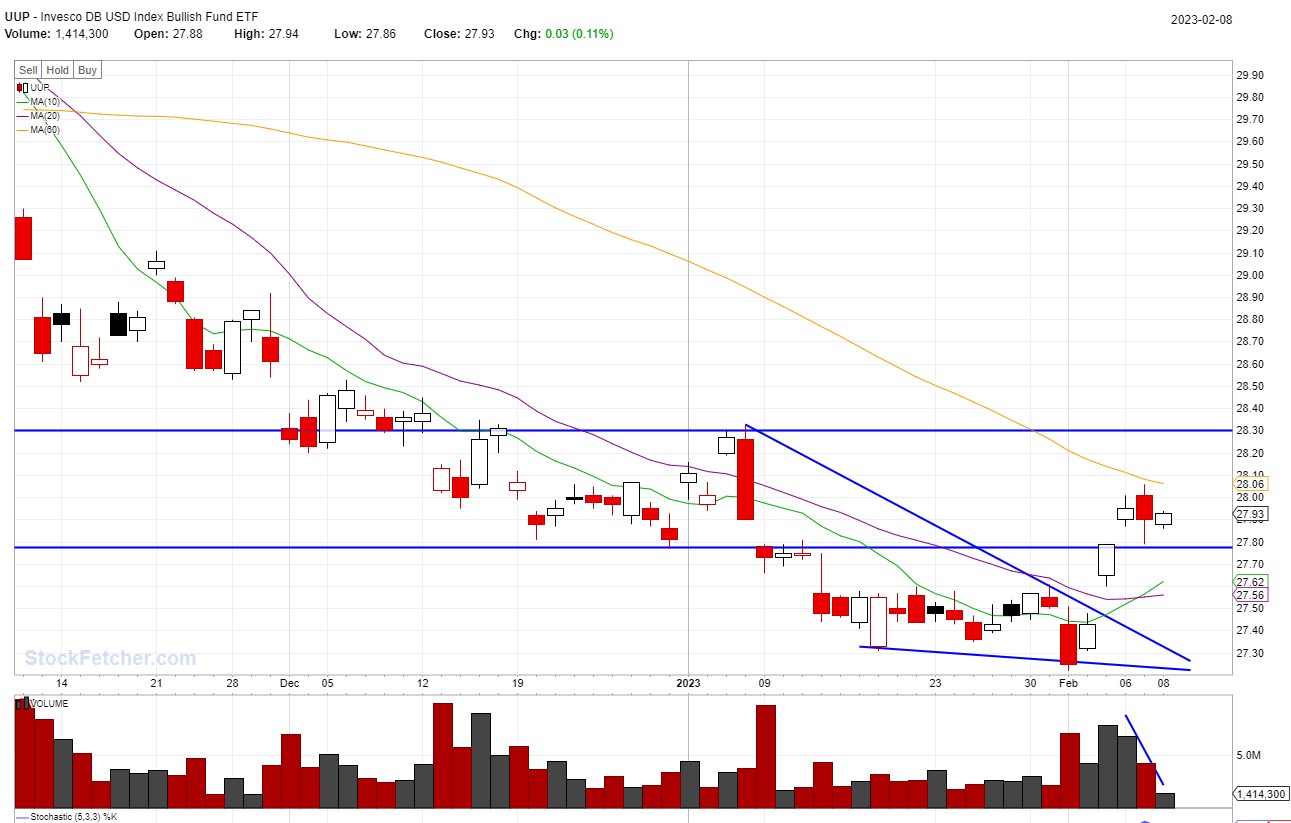The height and width of the screenshot is (823, 1291).
Task: Click the 27.80 price axis label
Action: (x=1250, y=542)
